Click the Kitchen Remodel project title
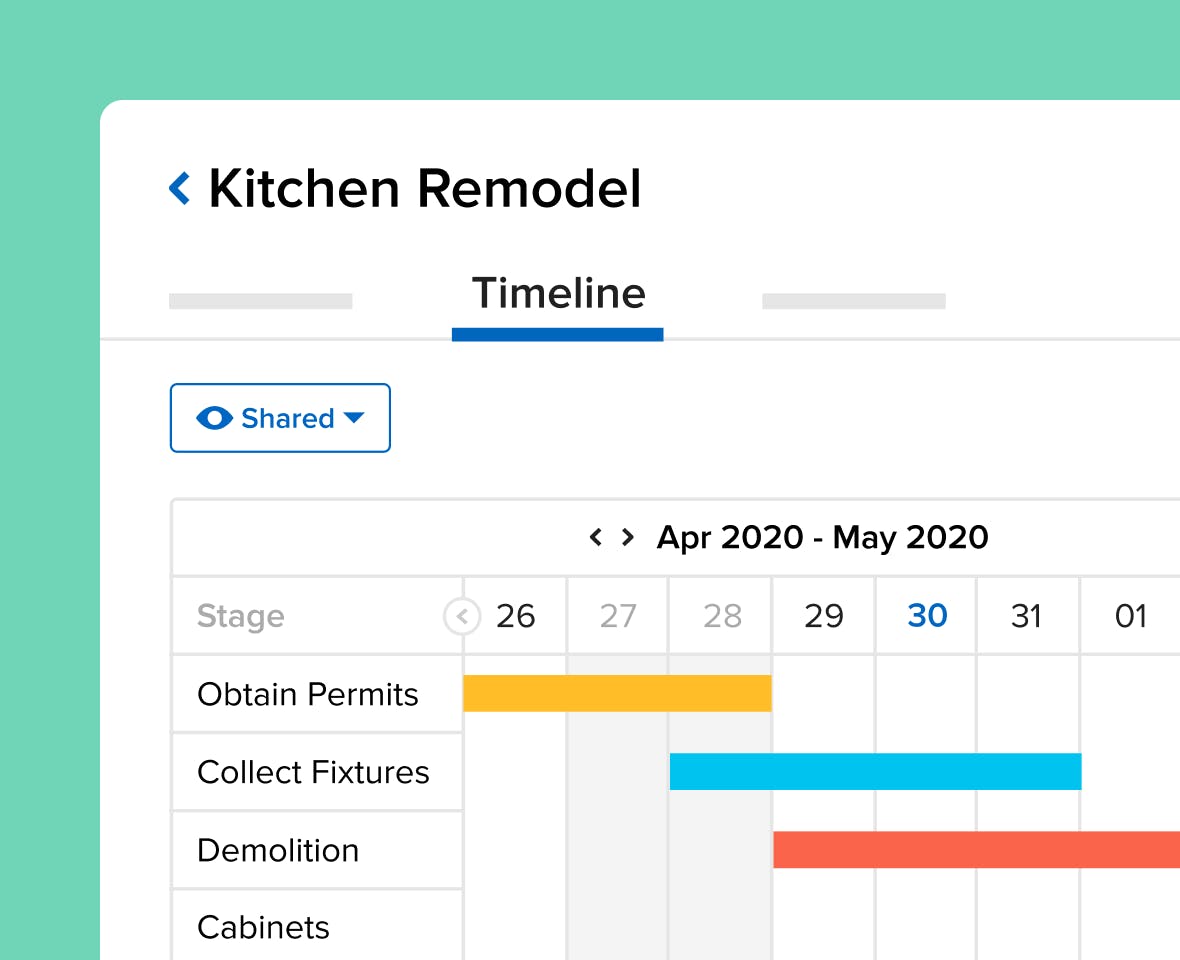Viewport: 1180px width, 960px height. pyautogui.click(x=425, y=188)
